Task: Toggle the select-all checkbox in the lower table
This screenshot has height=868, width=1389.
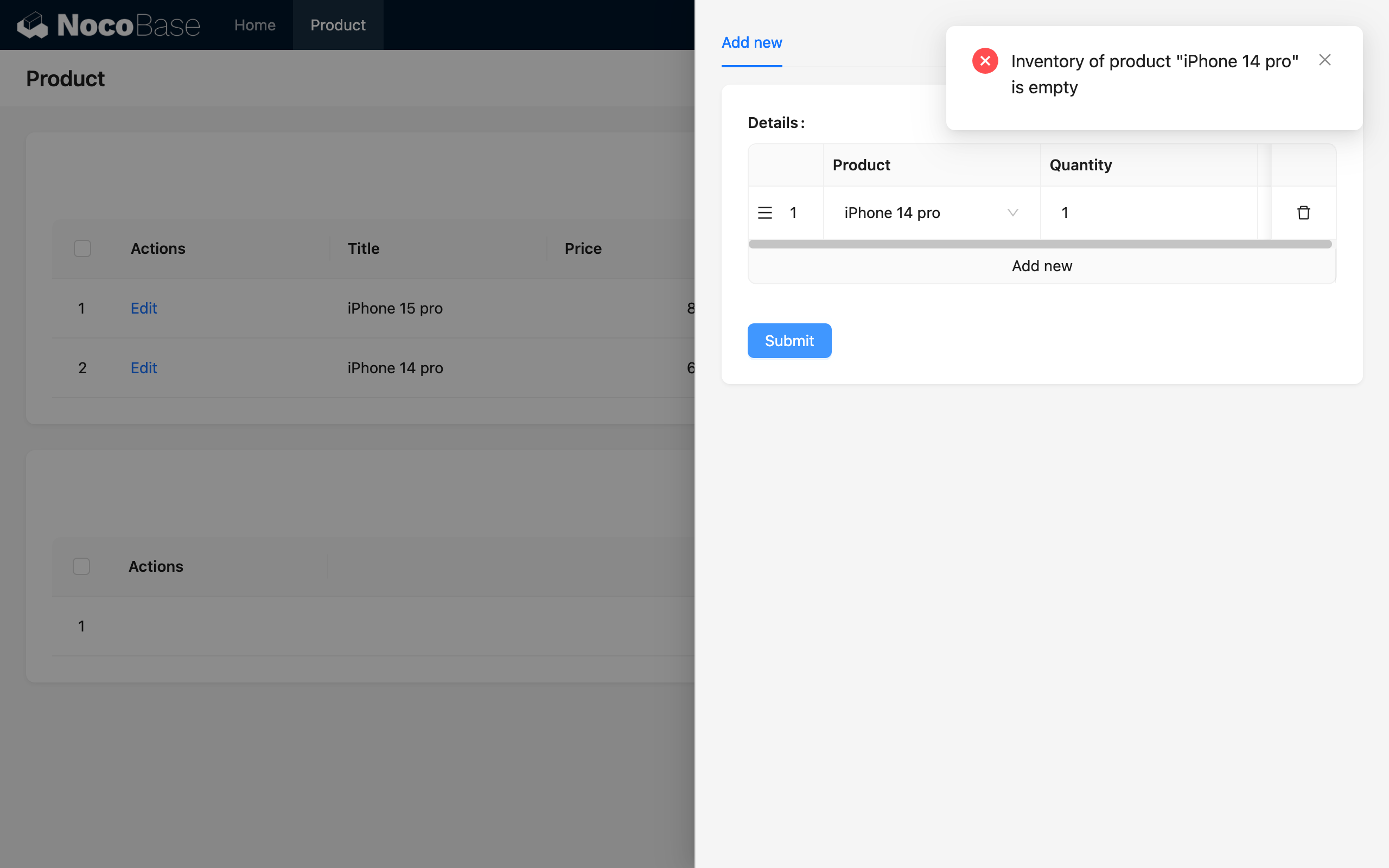Action: pyautogui.click(x=81, y=566)
